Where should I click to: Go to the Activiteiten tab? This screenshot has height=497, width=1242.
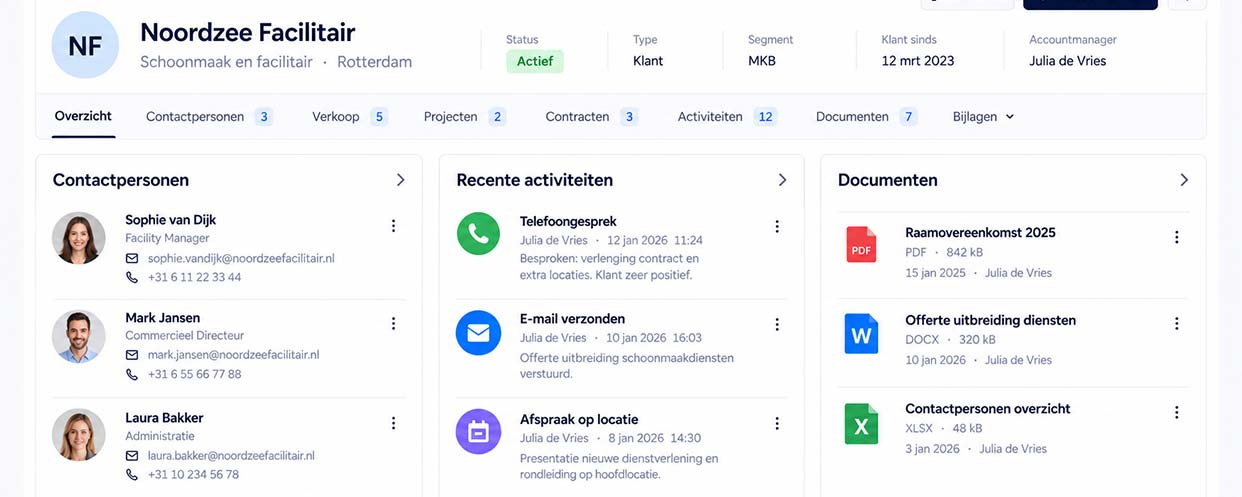tap(728, 116)
